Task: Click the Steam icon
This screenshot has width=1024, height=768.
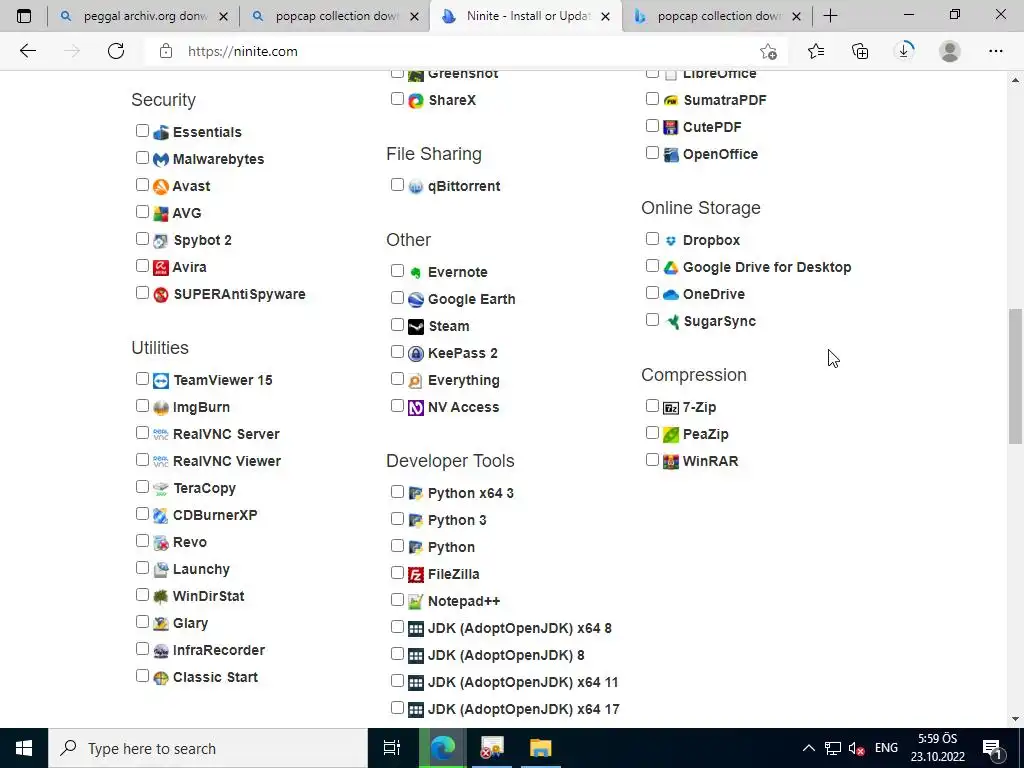Action: [416, 327]
